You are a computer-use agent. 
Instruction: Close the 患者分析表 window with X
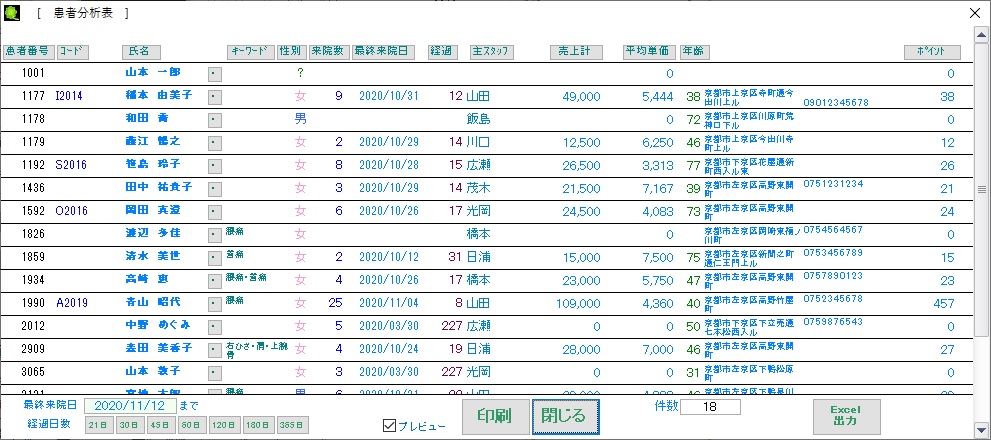point(976,13)
